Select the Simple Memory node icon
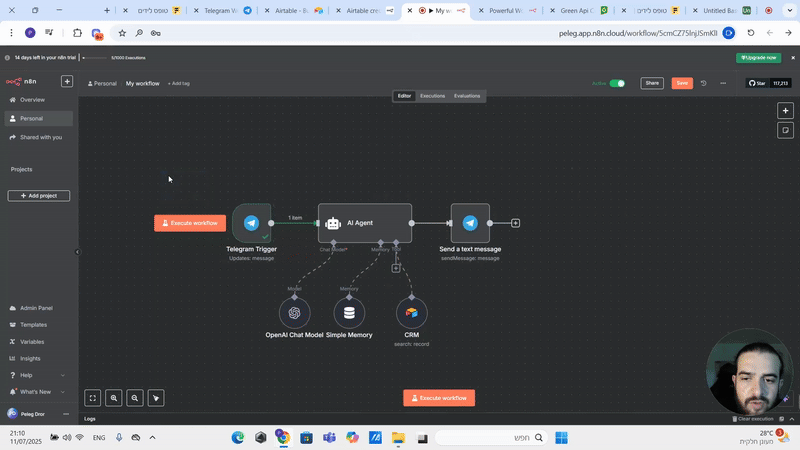 click(x=349, y=312)
